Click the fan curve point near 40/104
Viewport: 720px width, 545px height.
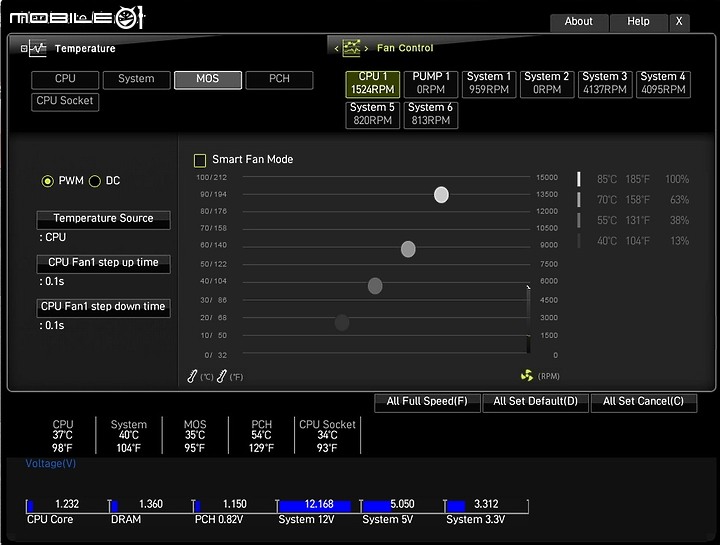[375, 286]
